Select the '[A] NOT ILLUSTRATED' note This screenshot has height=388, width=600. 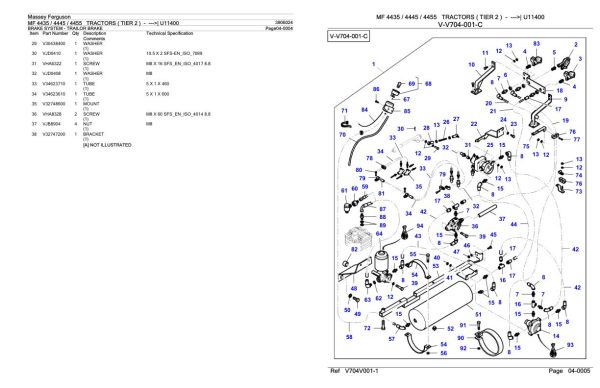click(107, 145)
